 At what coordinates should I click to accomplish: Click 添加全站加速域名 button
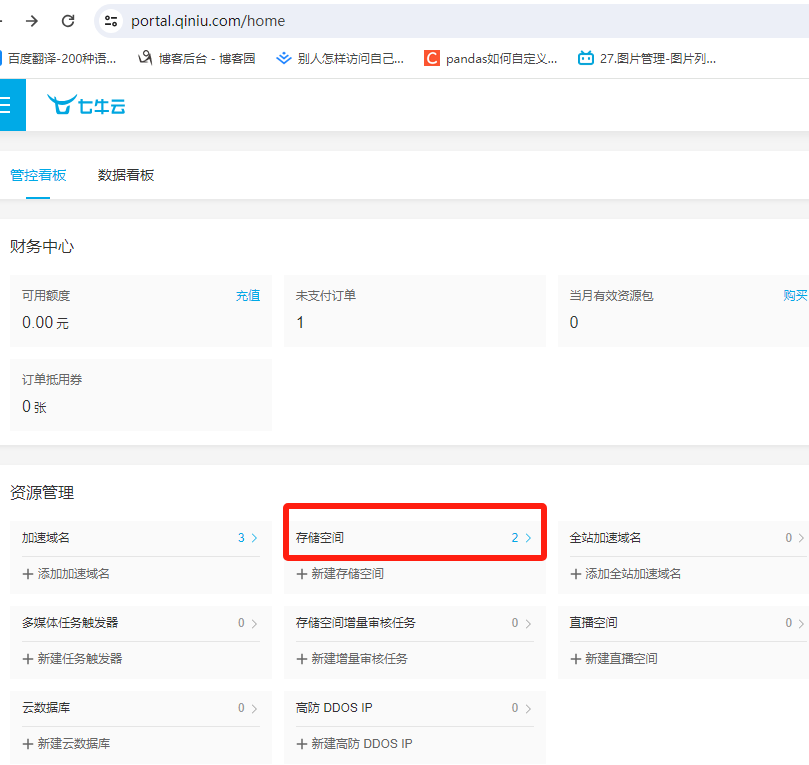[x=625, y=574]
